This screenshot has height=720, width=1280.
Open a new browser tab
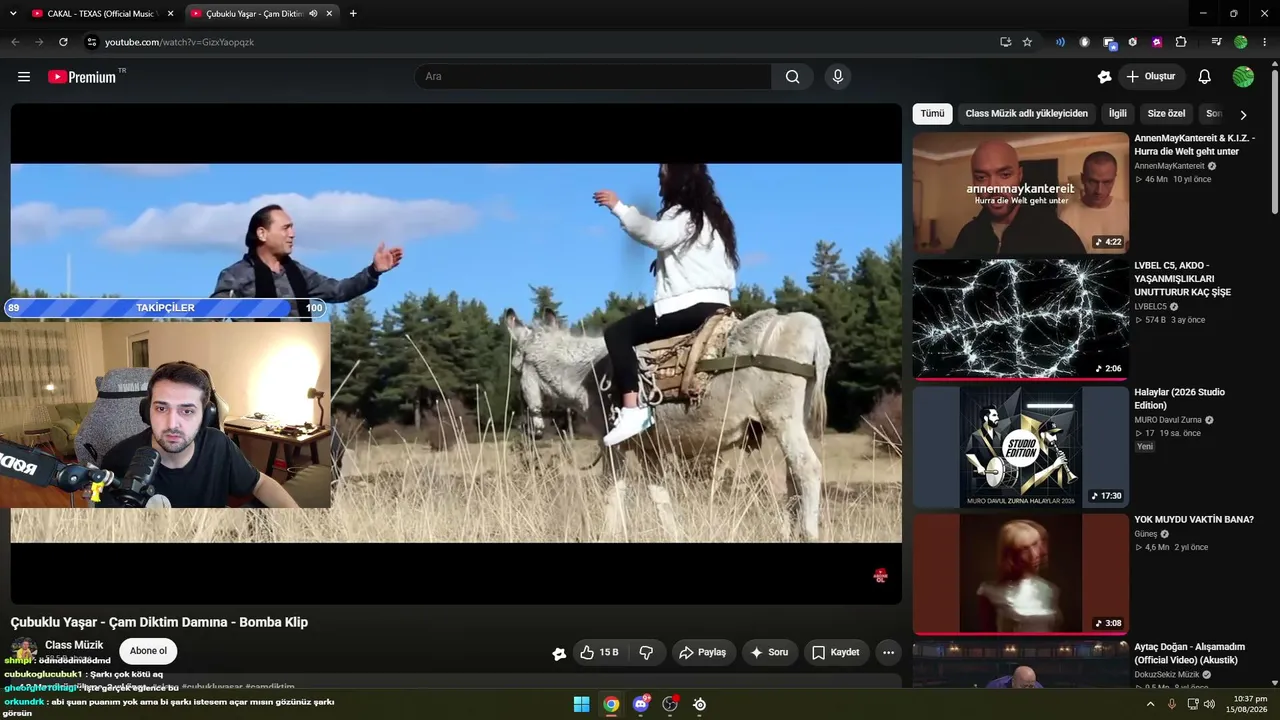[x=353, y=14]
